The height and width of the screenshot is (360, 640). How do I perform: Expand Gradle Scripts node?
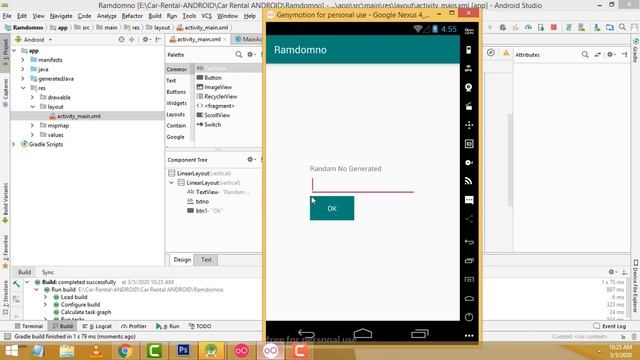[14, 144]
